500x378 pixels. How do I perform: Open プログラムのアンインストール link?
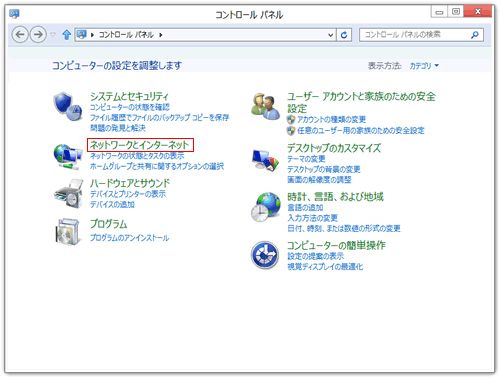(x=129, y=238)
